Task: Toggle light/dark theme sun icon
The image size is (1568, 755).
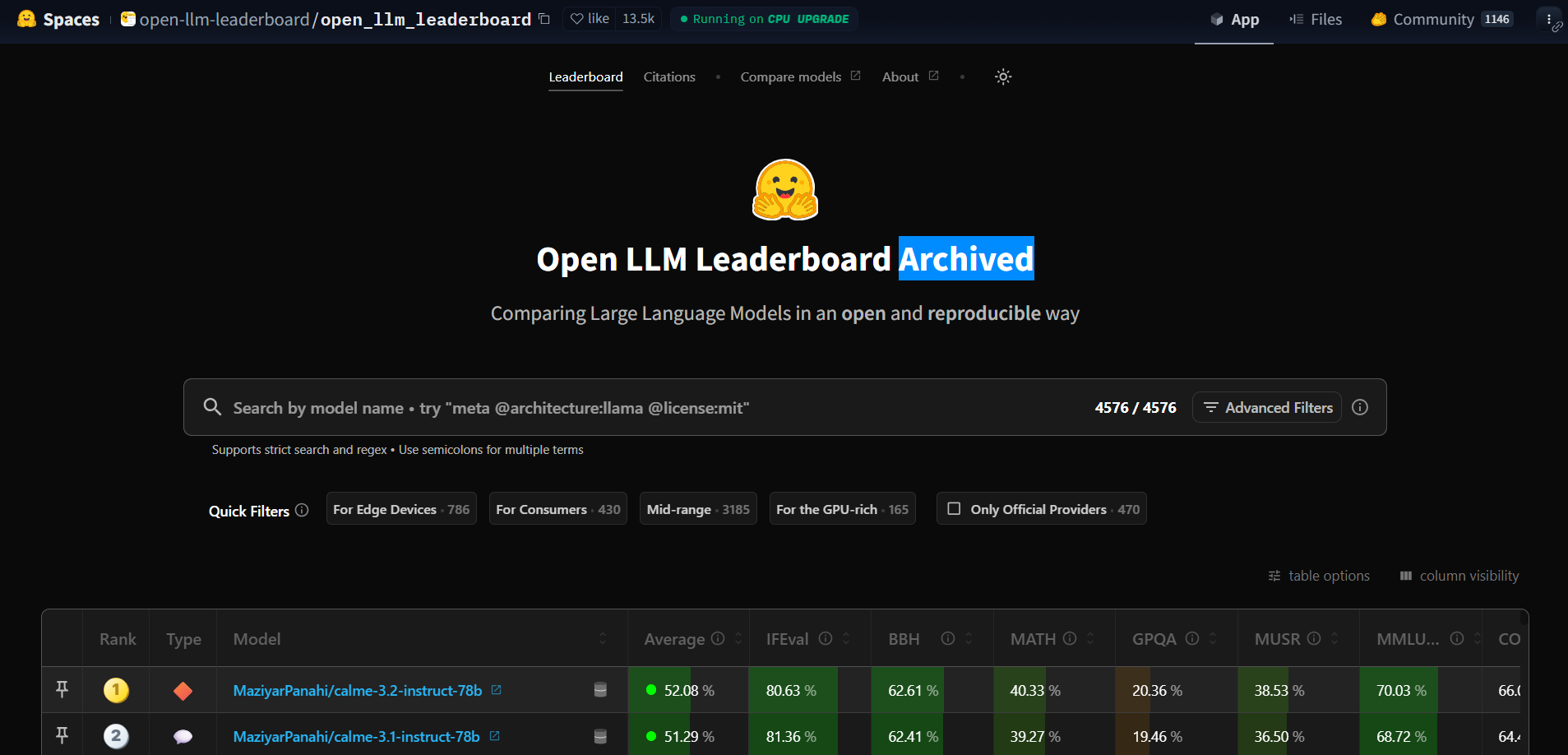Action: point(1003,76)
